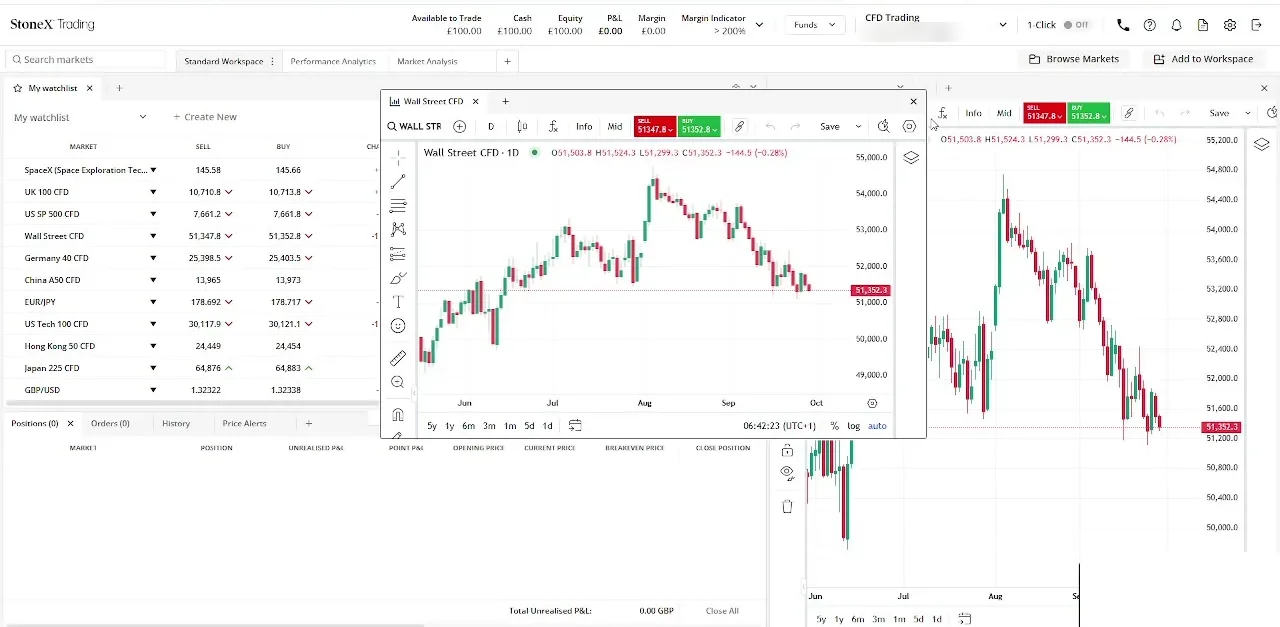The height and width of the screenshot is (627, 1280).
Task: Open candlestick chart style selector
Action: (522, 126)
